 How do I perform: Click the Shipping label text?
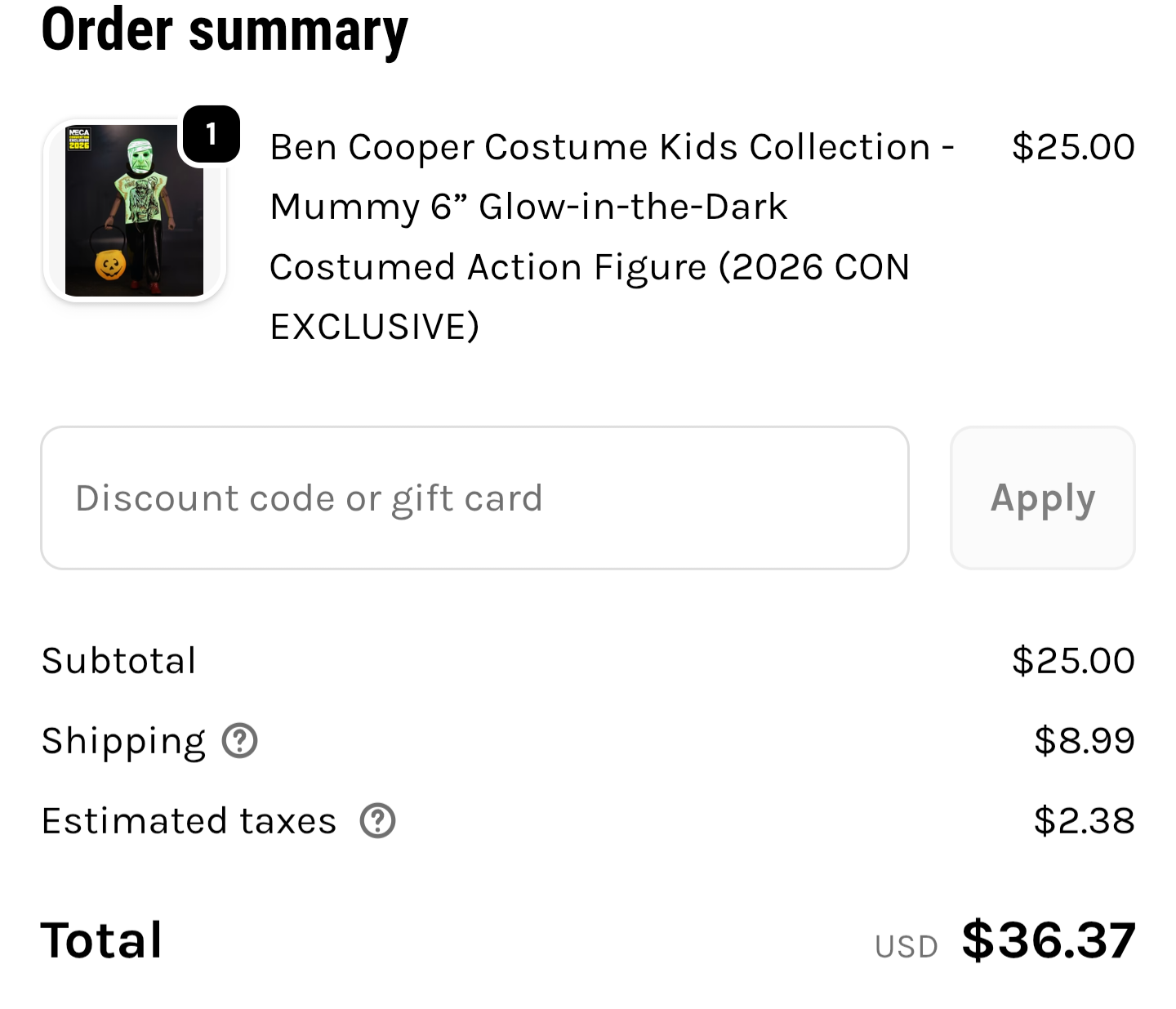tap(123, 741)
